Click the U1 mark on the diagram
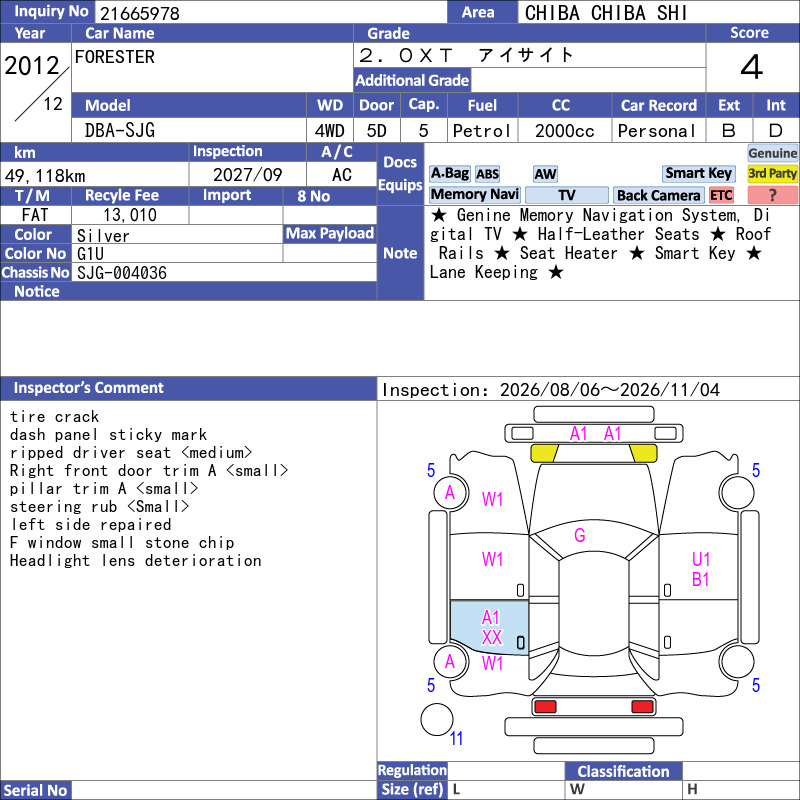Screen dimensions: 800x800 pos(701,560)
